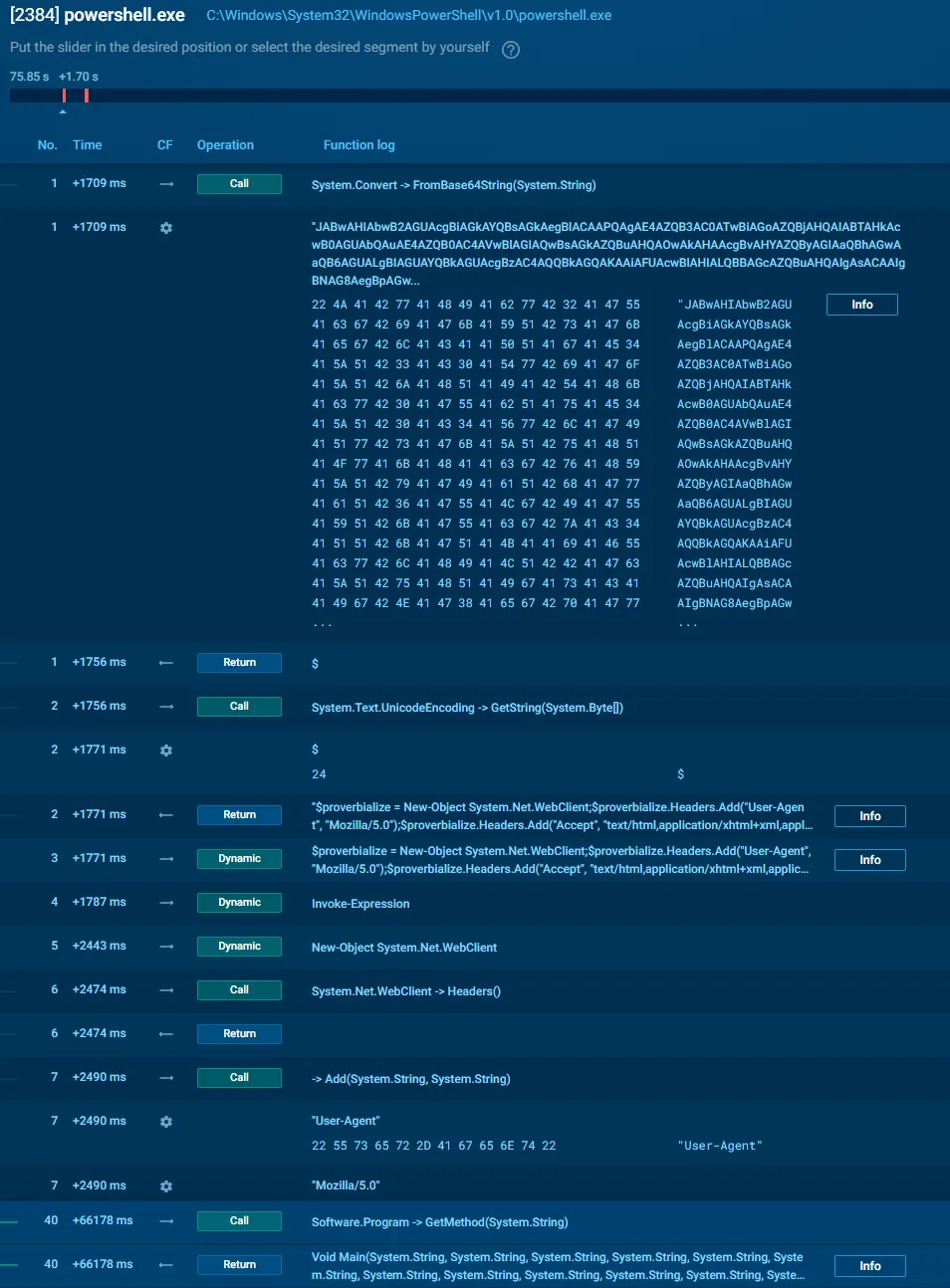Select "New-Object System.Net.WebClient" log entry
The image size is (950, 1288).
(404, 948)
